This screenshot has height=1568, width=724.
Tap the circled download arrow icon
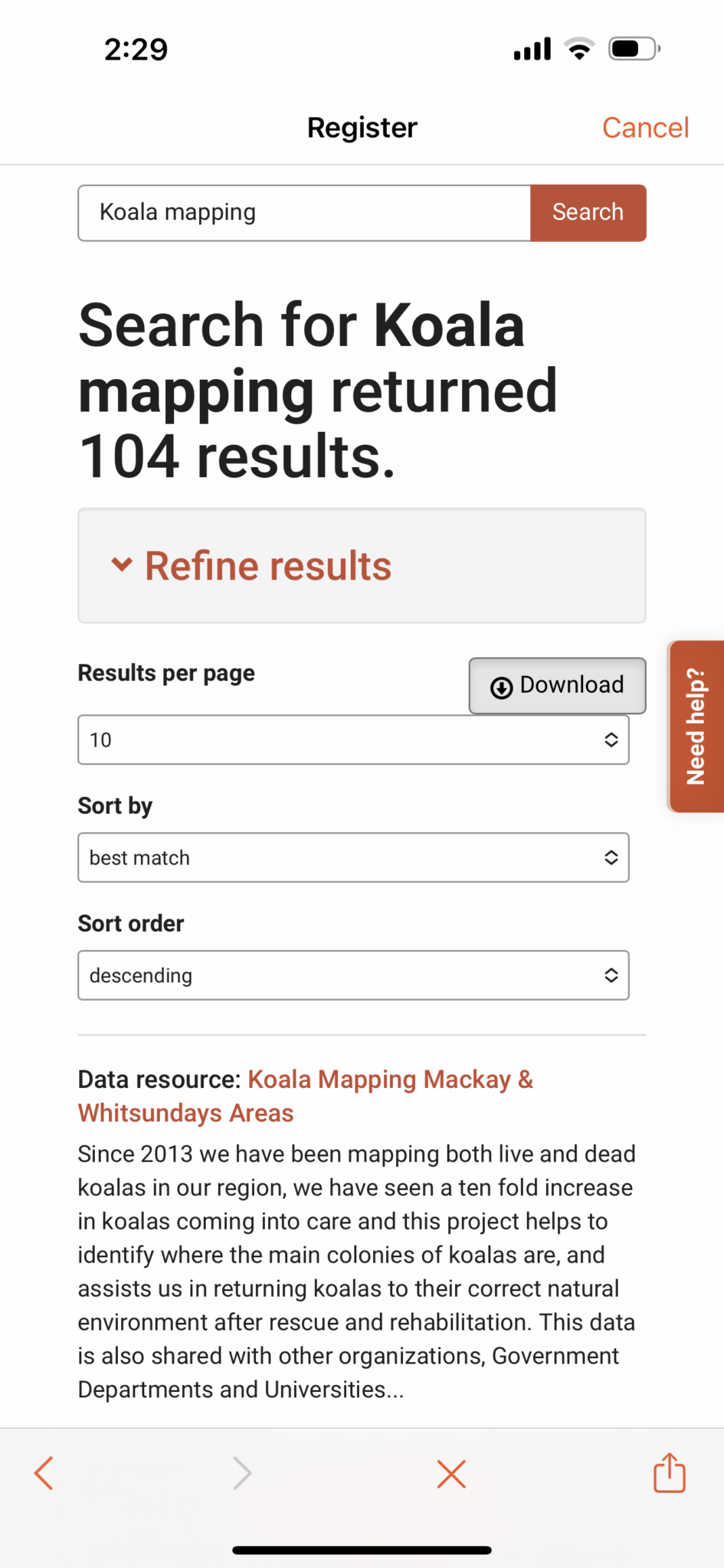point(501,688)
